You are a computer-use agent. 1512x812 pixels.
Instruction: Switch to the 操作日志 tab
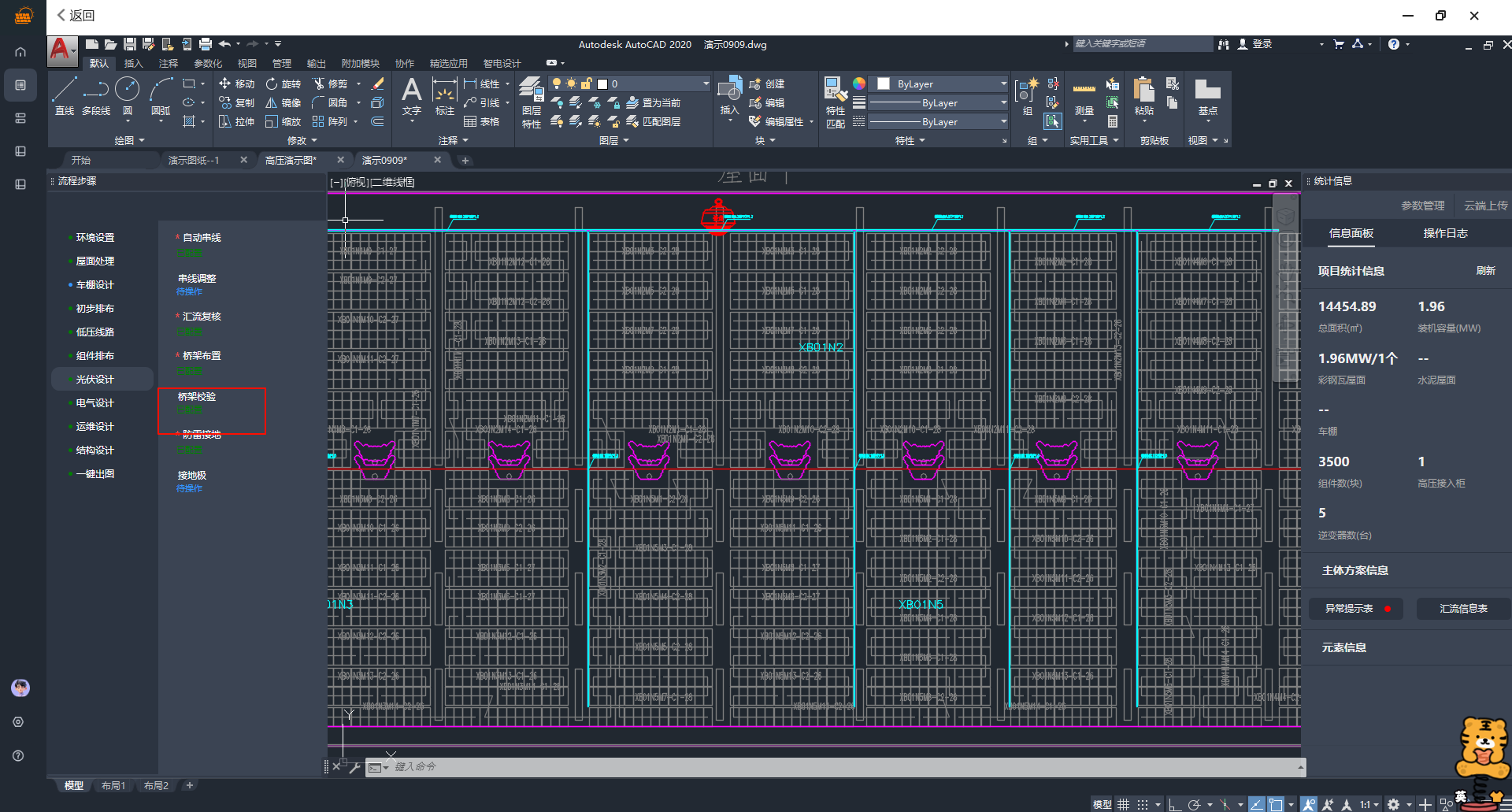pyautogui.click(x=1444, y=233)
